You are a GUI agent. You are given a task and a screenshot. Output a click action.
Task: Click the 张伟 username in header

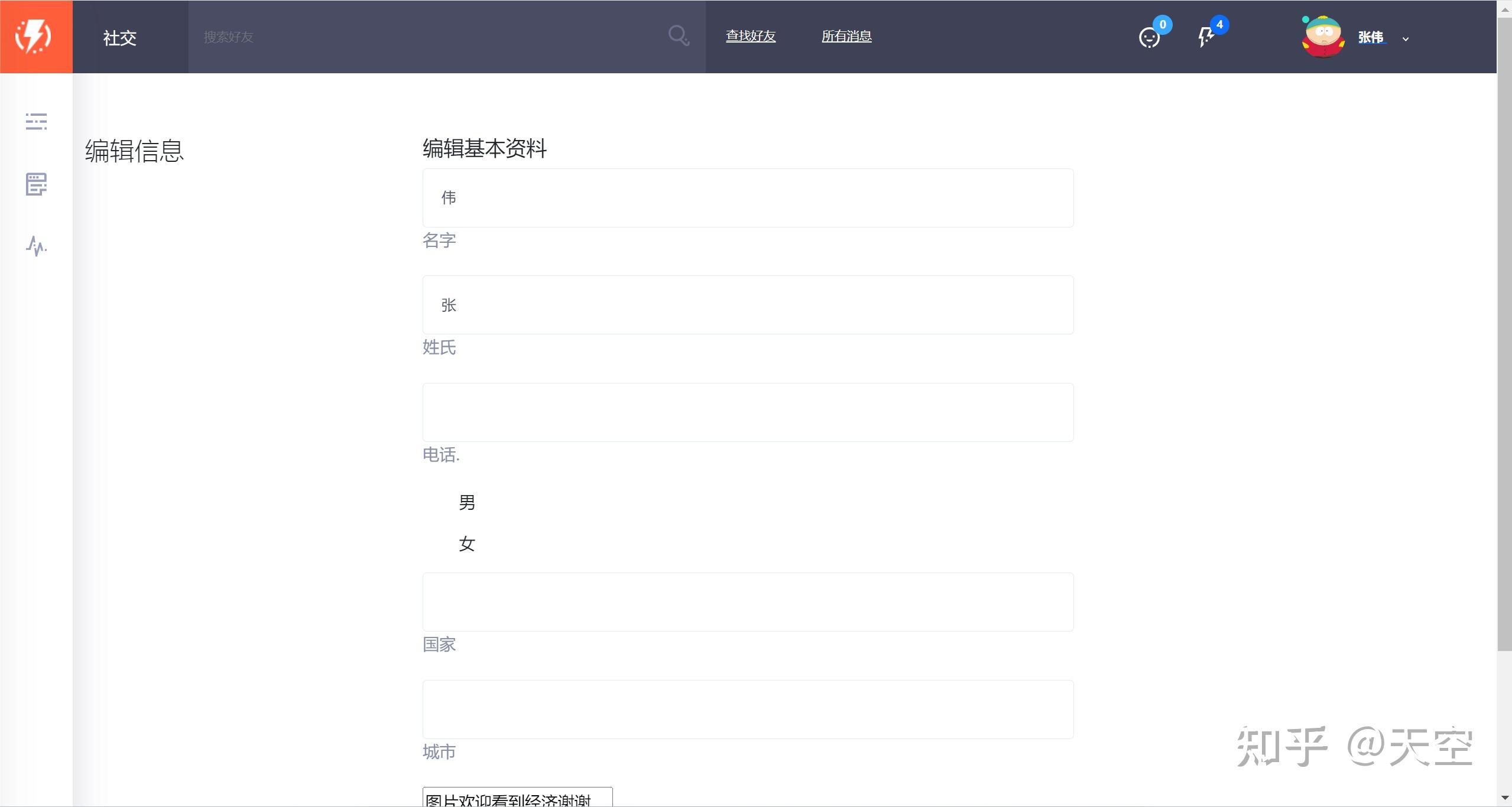pos(1370,37)
